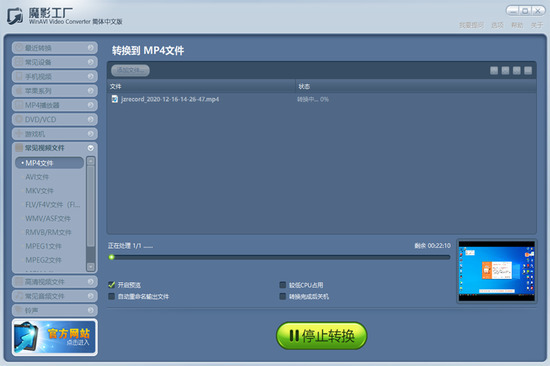Open the 帮助 help menu
550x366 pixels.
point(517,25)
